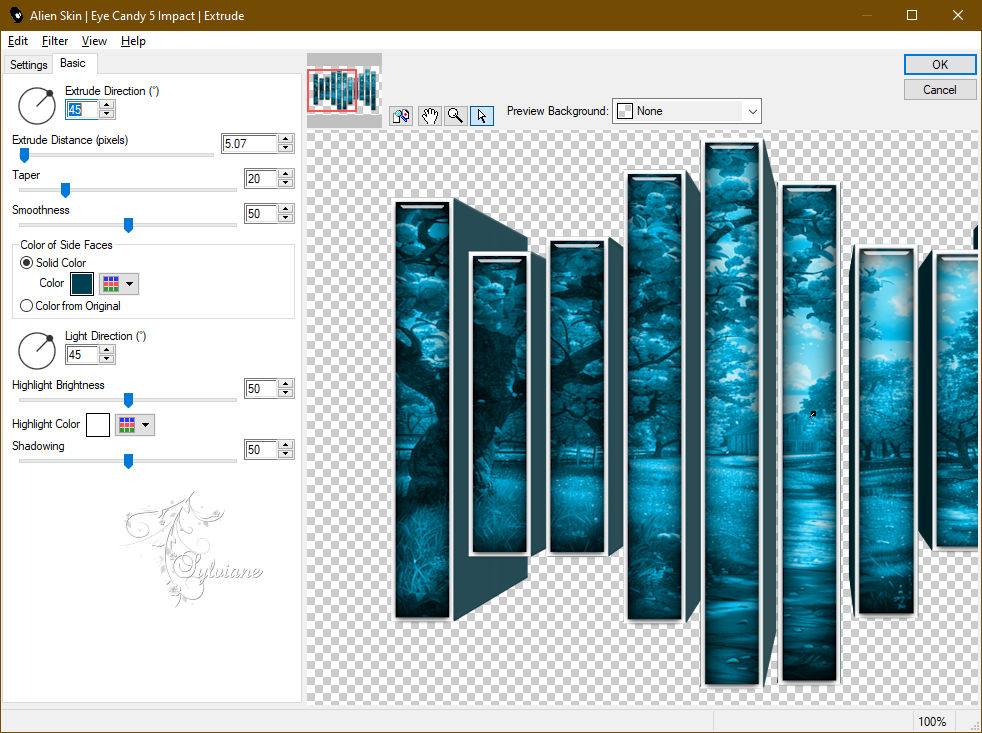Click the Cancel button
The image size is (982, 733).
pos(939,90)
